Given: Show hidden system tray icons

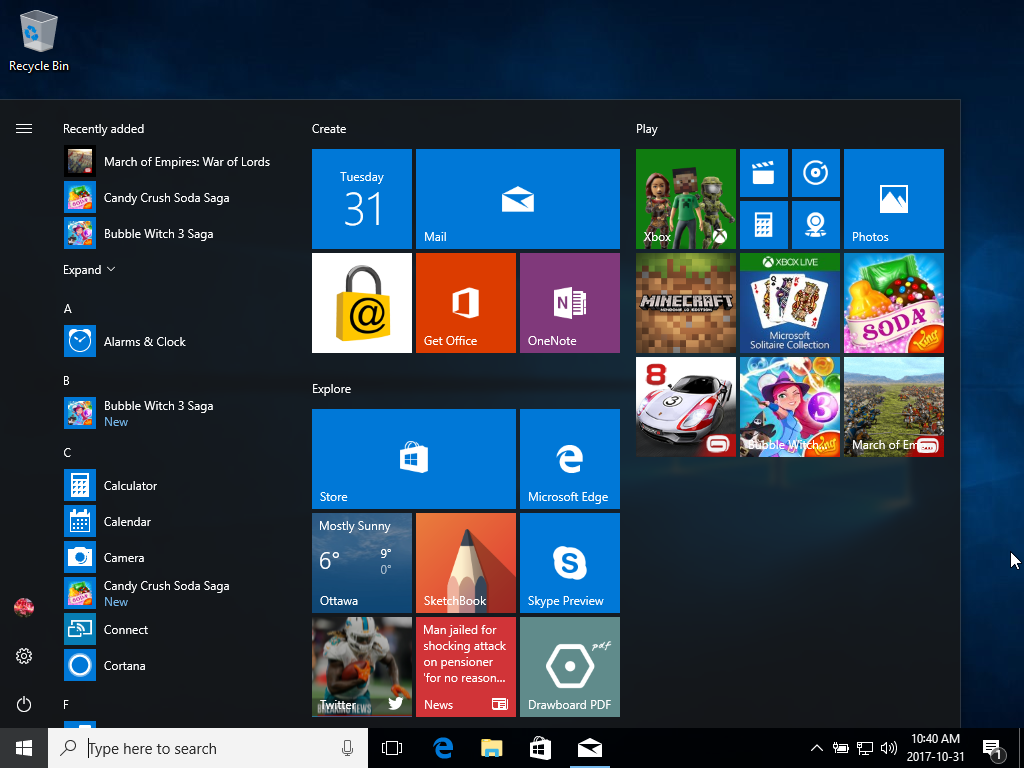Looking at the screenshot, I should 816,748.
